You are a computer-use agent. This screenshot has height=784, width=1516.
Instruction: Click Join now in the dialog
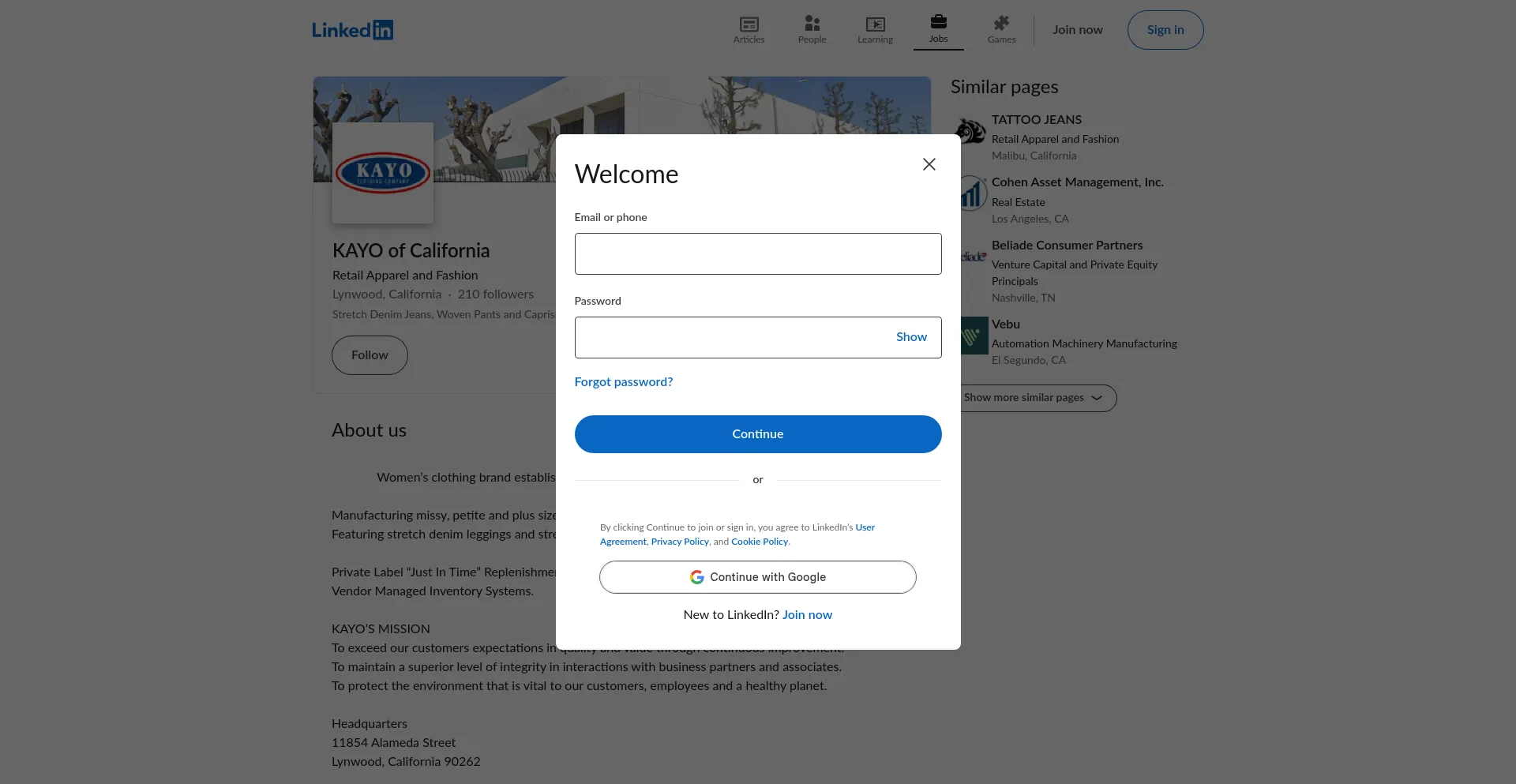point(807,615)
